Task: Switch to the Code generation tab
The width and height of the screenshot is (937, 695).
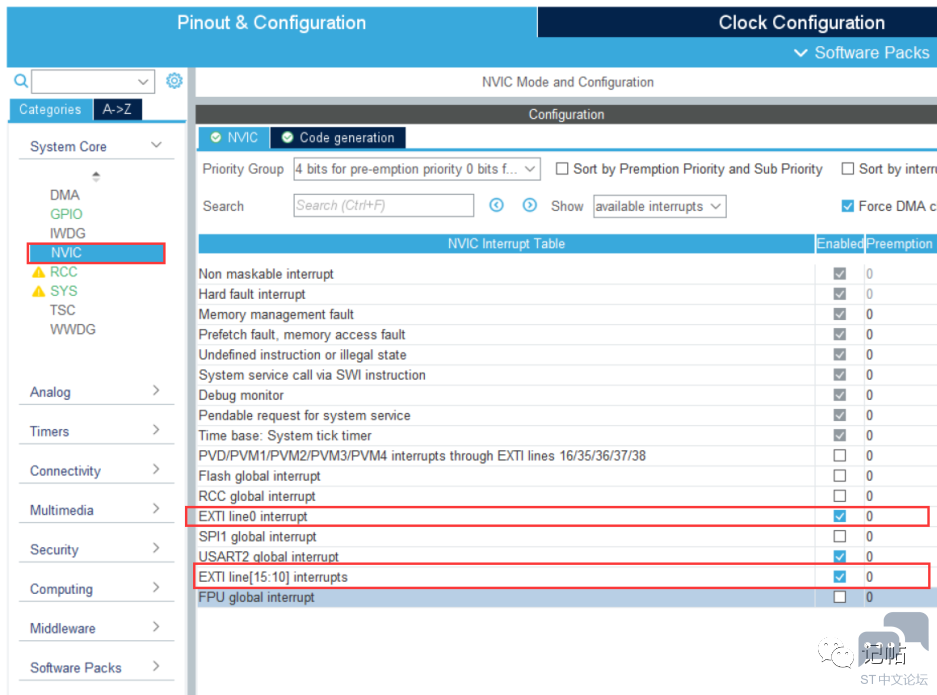Action: [338, 137]
